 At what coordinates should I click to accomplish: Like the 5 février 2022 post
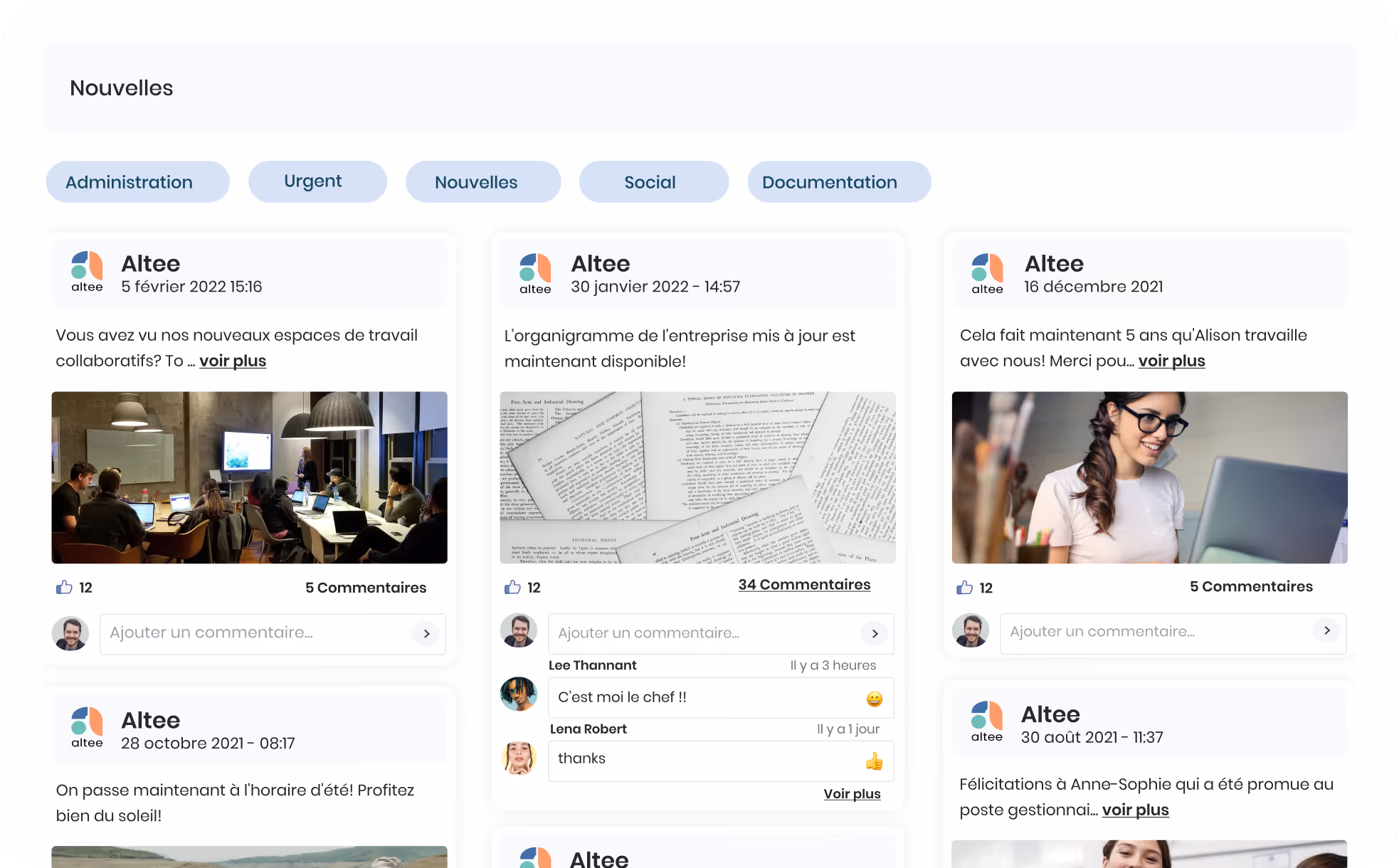pos(64,587)
